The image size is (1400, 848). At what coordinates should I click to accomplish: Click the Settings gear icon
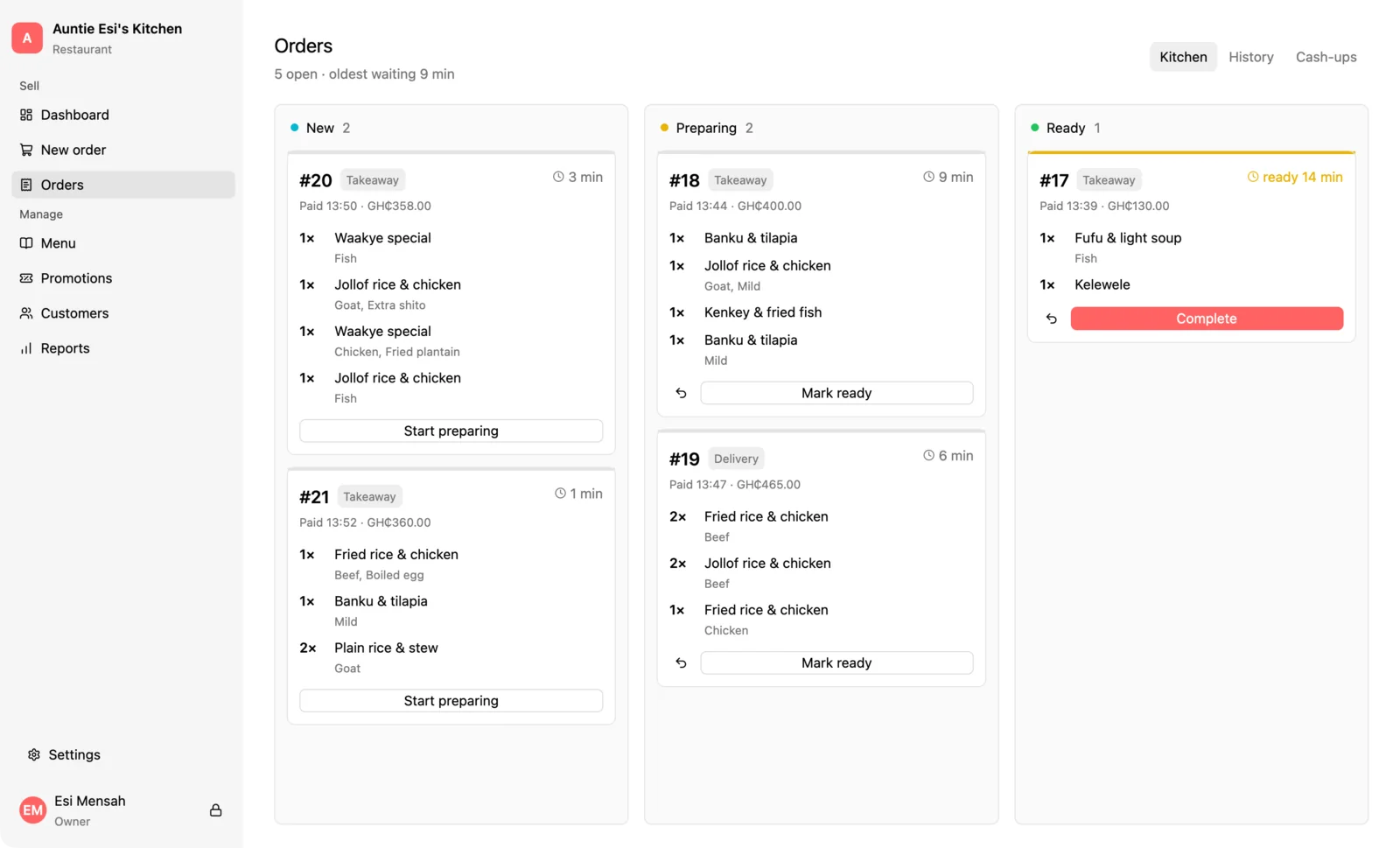34,754
